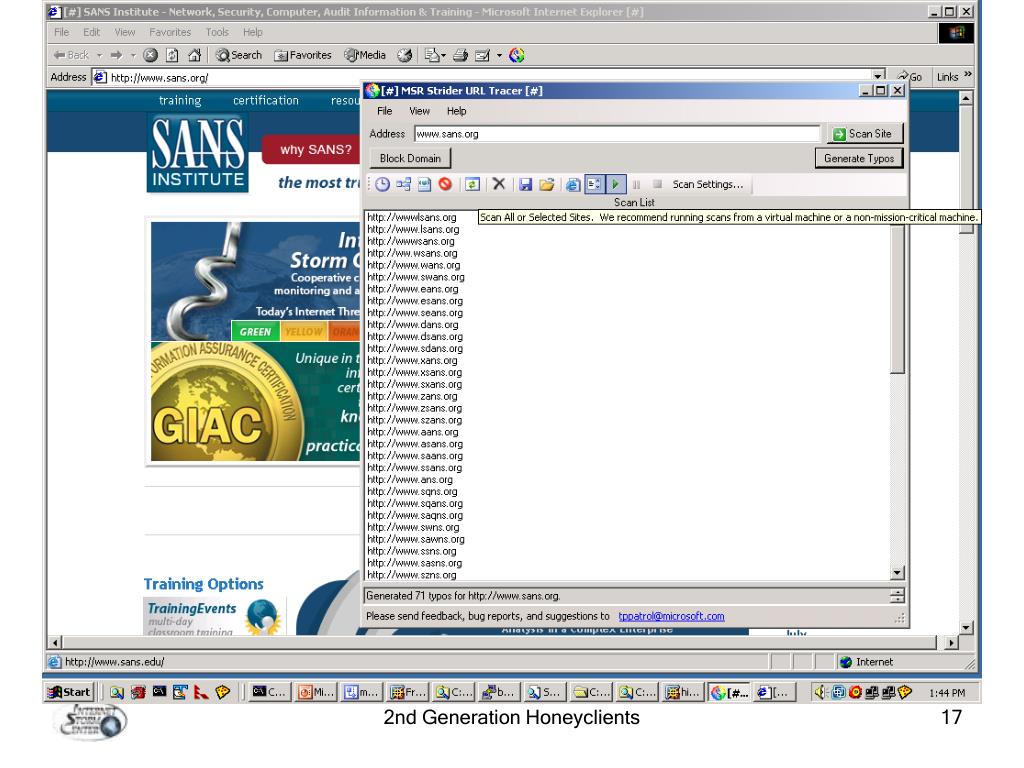Viewport: 1024px width, 768px height.
Task: Click the Stop icon in Internet Explorer toolbar
Action: coord(150,56)
